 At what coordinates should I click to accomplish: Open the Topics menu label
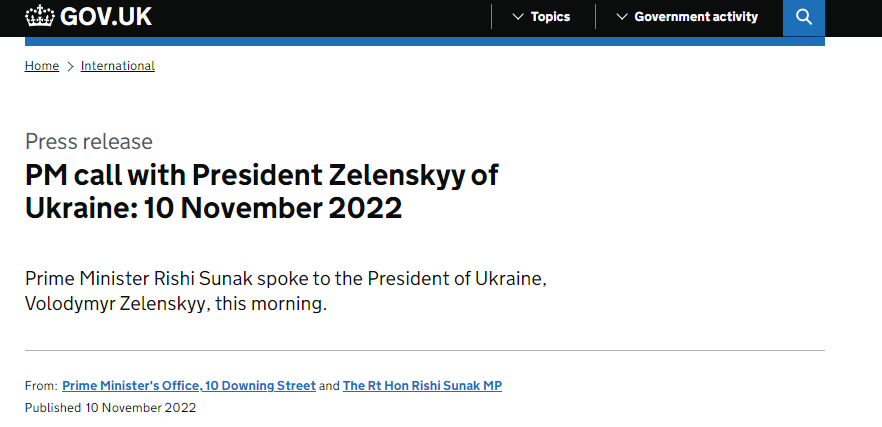tap(550, 17)
